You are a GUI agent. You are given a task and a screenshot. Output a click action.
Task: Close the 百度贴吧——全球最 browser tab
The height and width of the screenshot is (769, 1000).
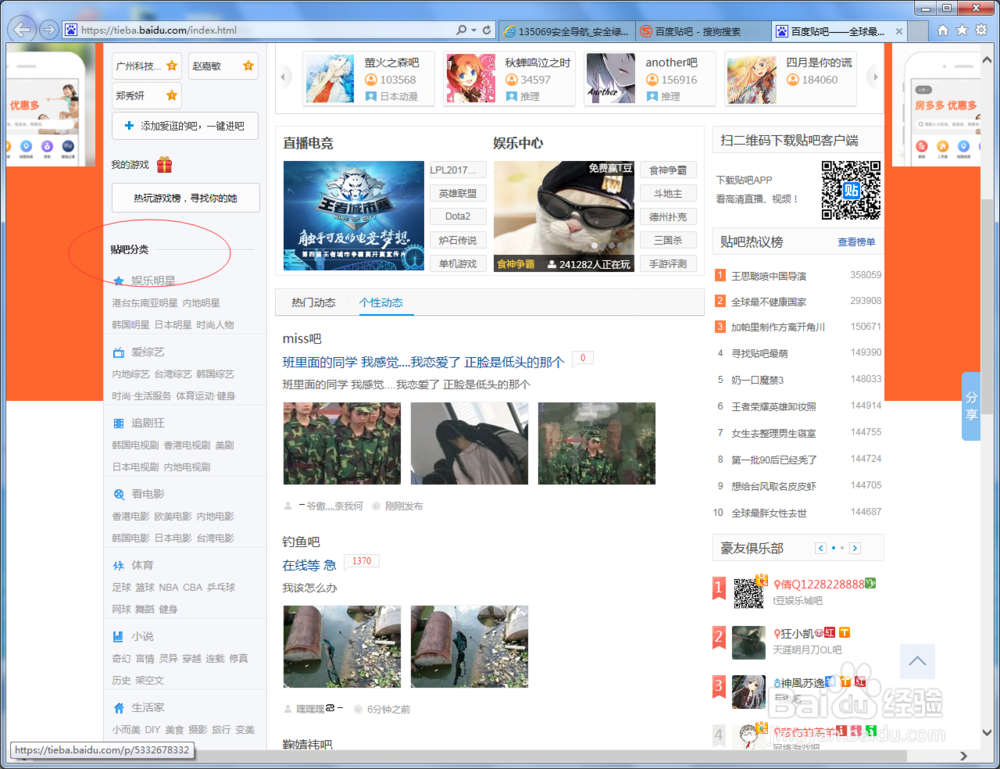click(x=899, y=31)
